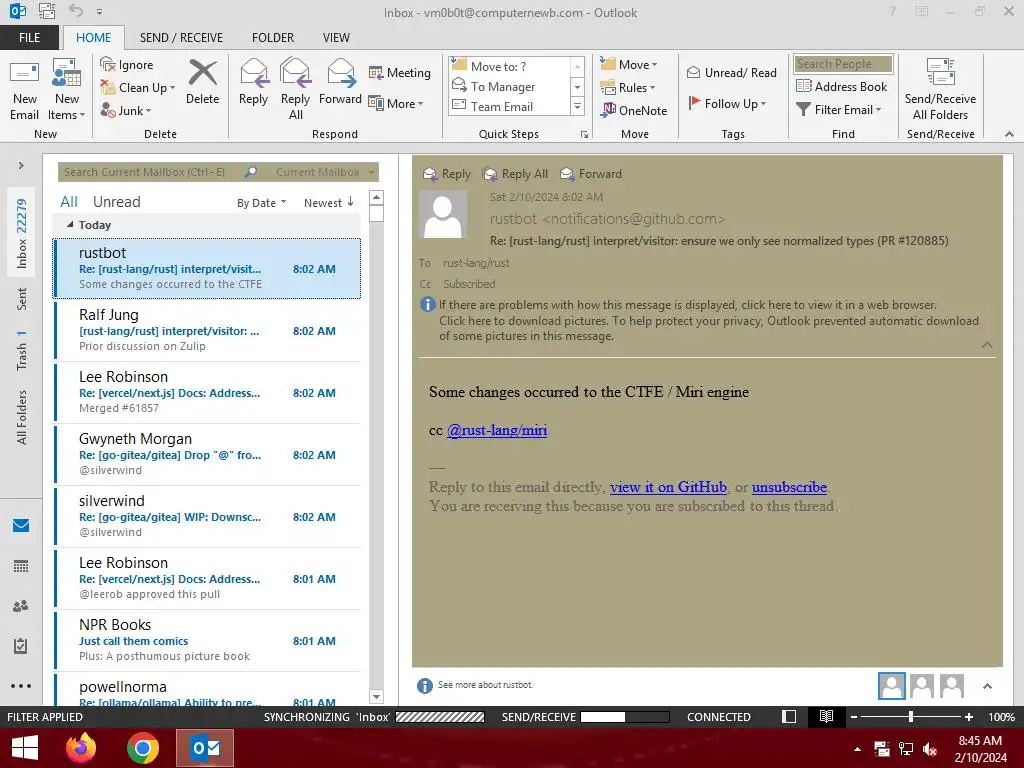Open the Rules dropdown
Viewport: 1024px width, 768px height.
(628, 88)
